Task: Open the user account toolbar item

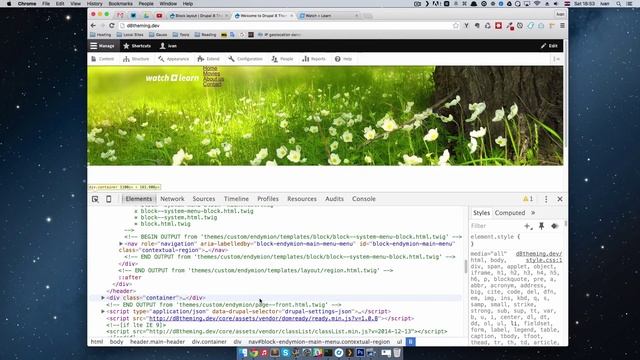Action: tap(168, 46)
